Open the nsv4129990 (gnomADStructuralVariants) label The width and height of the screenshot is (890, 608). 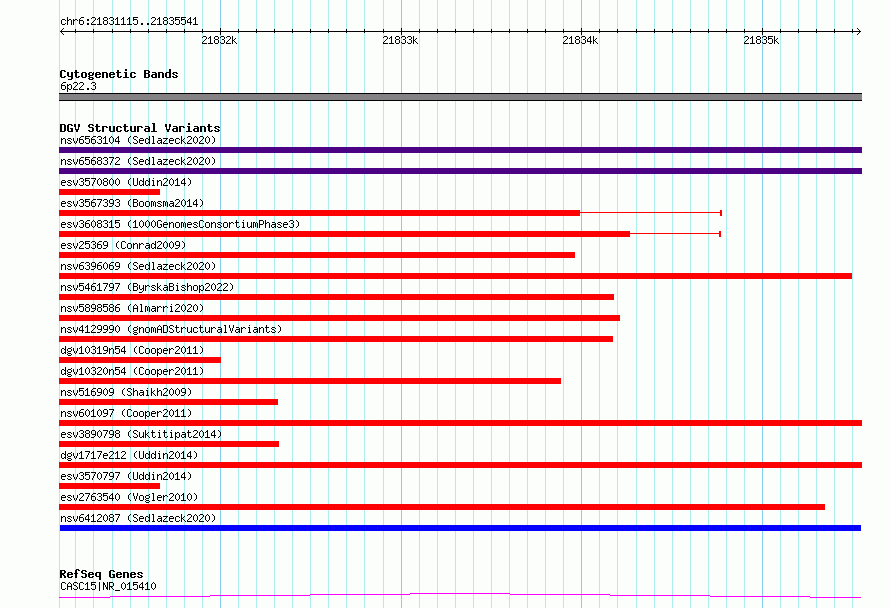pyautogui.click(x=171, y=329)
